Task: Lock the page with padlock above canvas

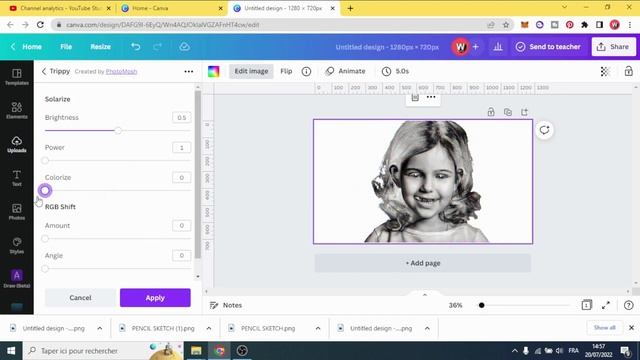Action: pyautogui.click(x=491, y=112)
